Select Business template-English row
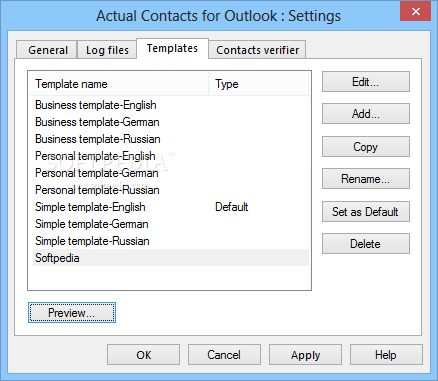Screen dimensions: 438x381 (x=171, y=105)
